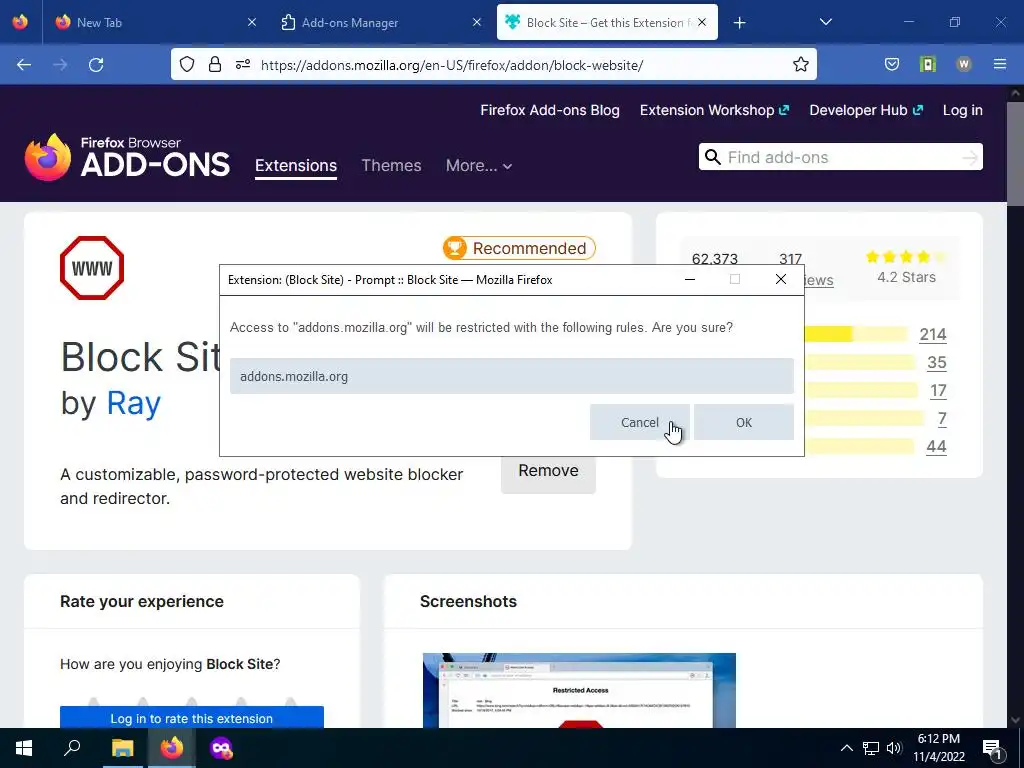The height and width of the screenshot is (768, 1024).
Task: Show hidden system tray icons
Action: 846,748
